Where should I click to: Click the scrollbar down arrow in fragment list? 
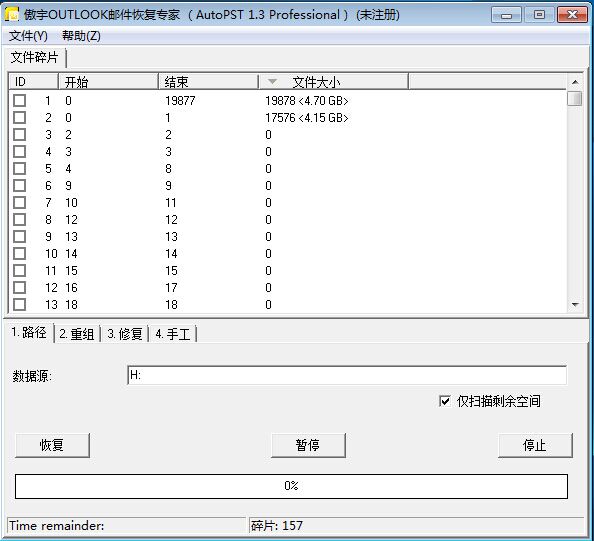click(575, 305)
